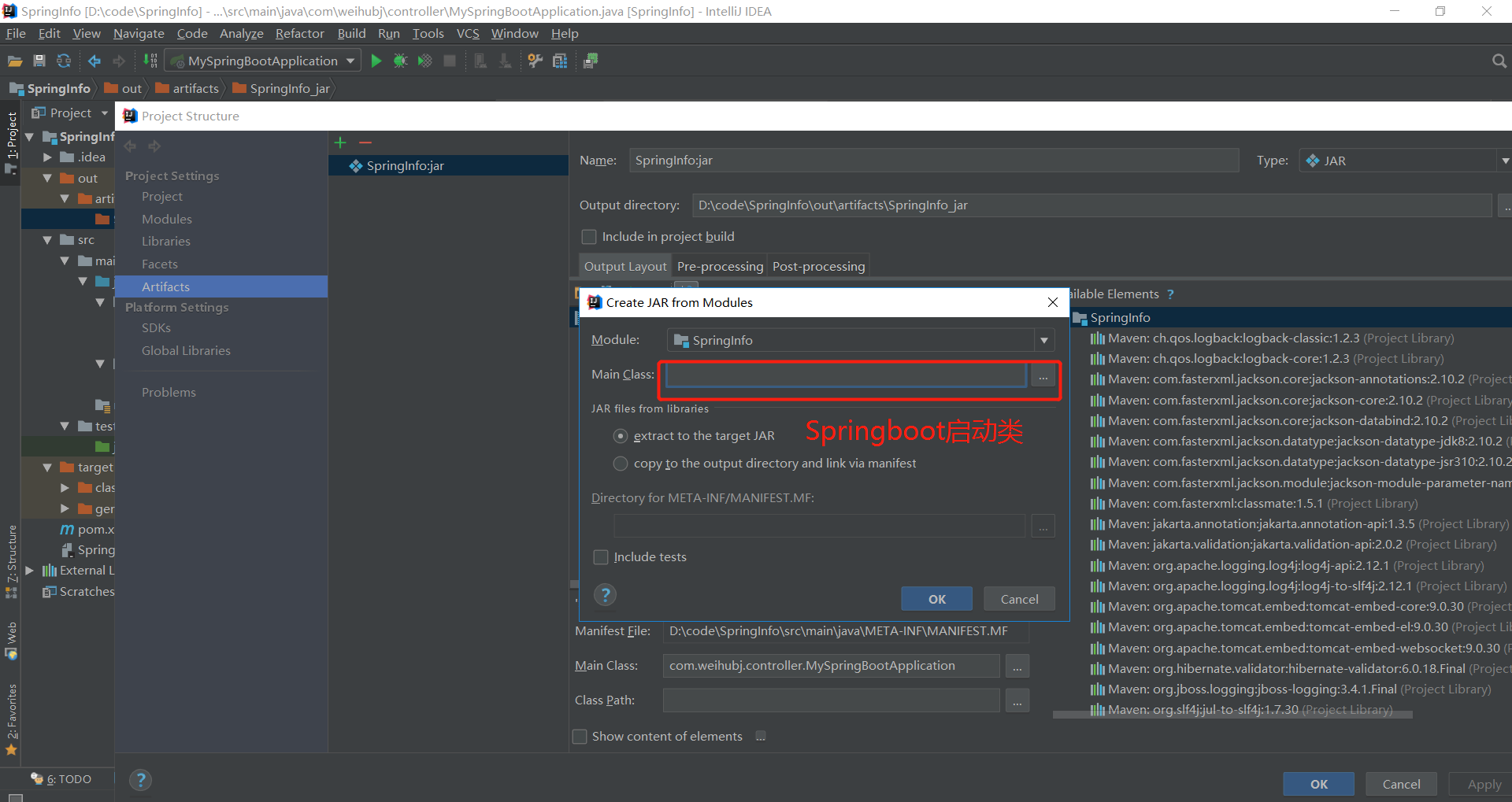This screenshot has height=802, width=1512.
Task: Expand the .idea folder in project tree
Action: pos(47,157)
